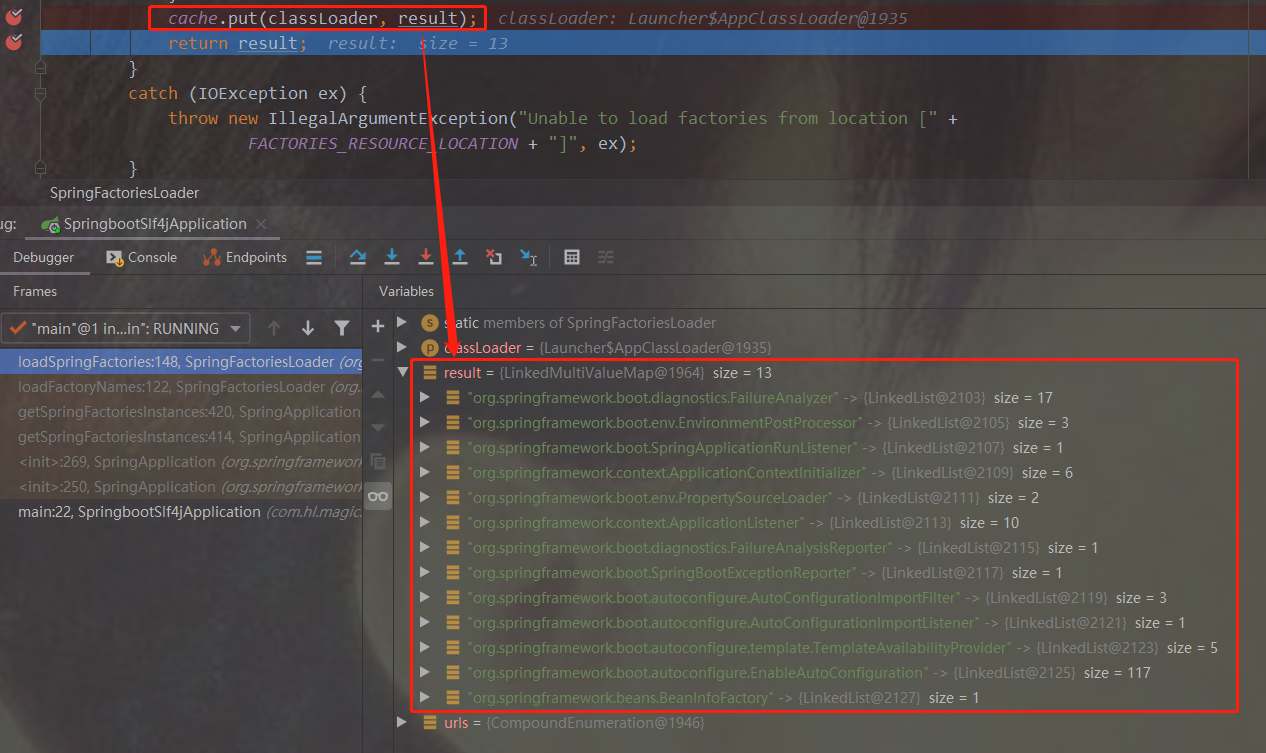
Task: Expand the EnvironmentPostProcessor entry
Action: [x=425, y=422]
